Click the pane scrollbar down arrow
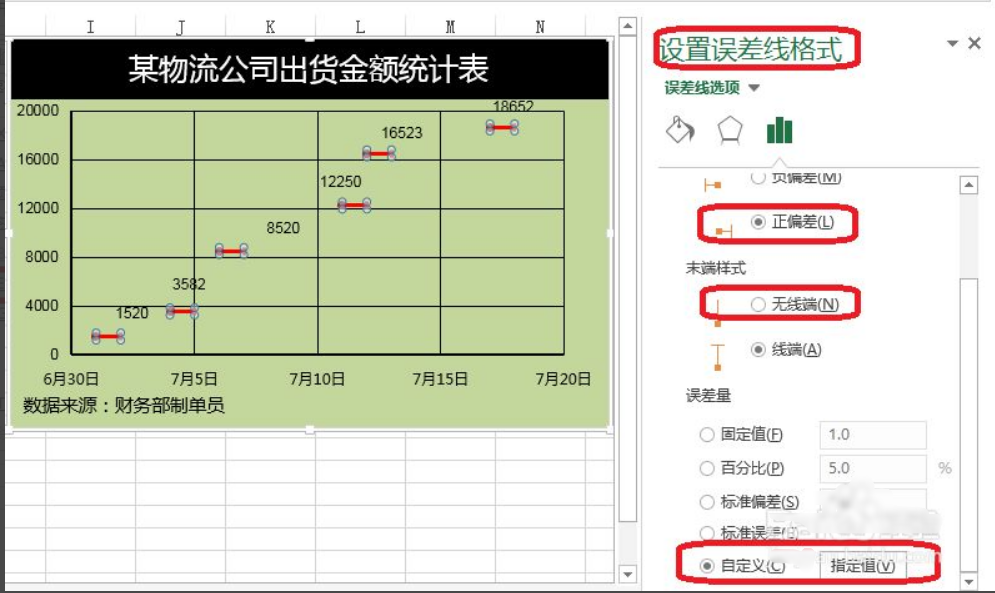 (968, 581)
